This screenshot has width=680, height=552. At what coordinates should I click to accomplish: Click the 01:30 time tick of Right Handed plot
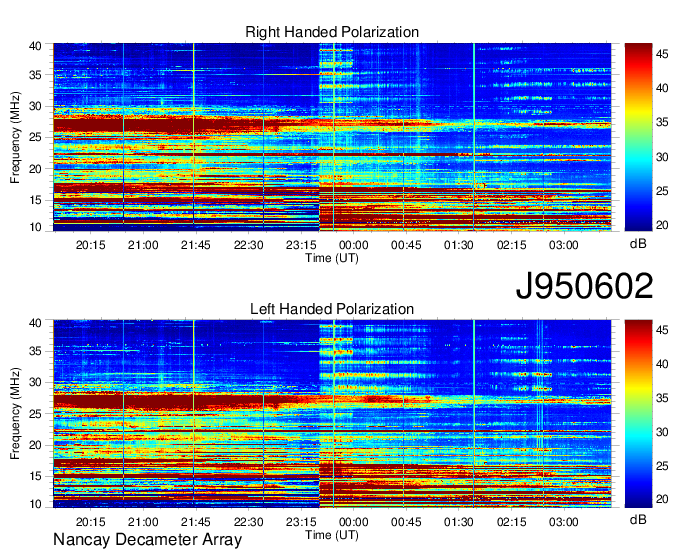458,245
